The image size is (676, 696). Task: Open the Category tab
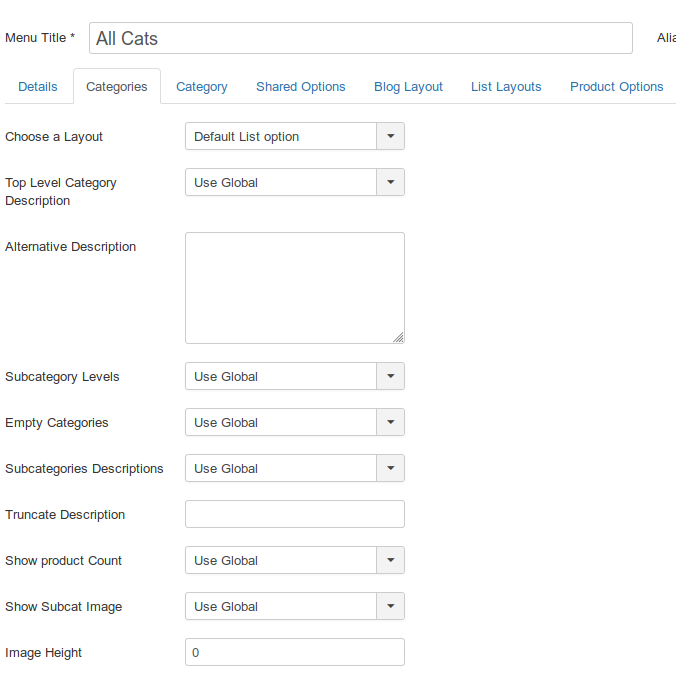pyautogui.click(x=202, y=87)
